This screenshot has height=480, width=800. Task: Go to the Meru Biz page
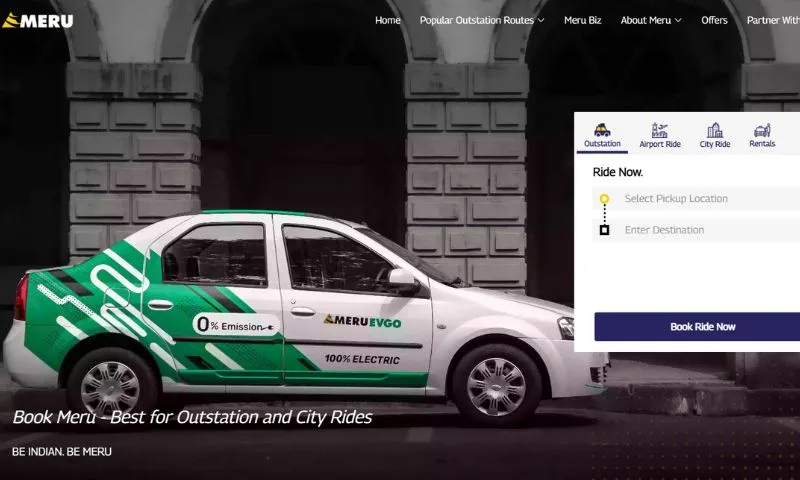[x=583, y=20]
